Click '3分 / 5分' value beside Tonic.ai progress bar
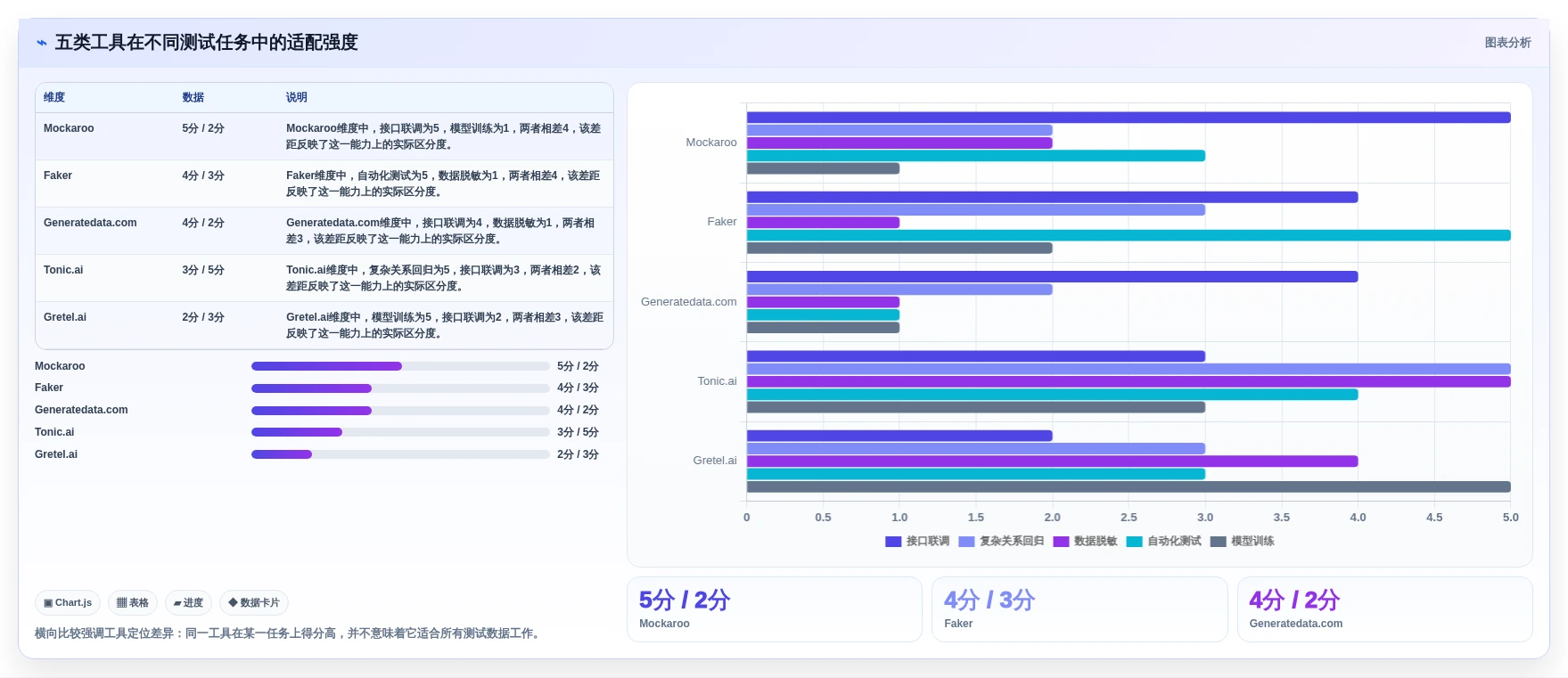The height and width of the screenshot is (678, 1568). click(x=578, y=432)
